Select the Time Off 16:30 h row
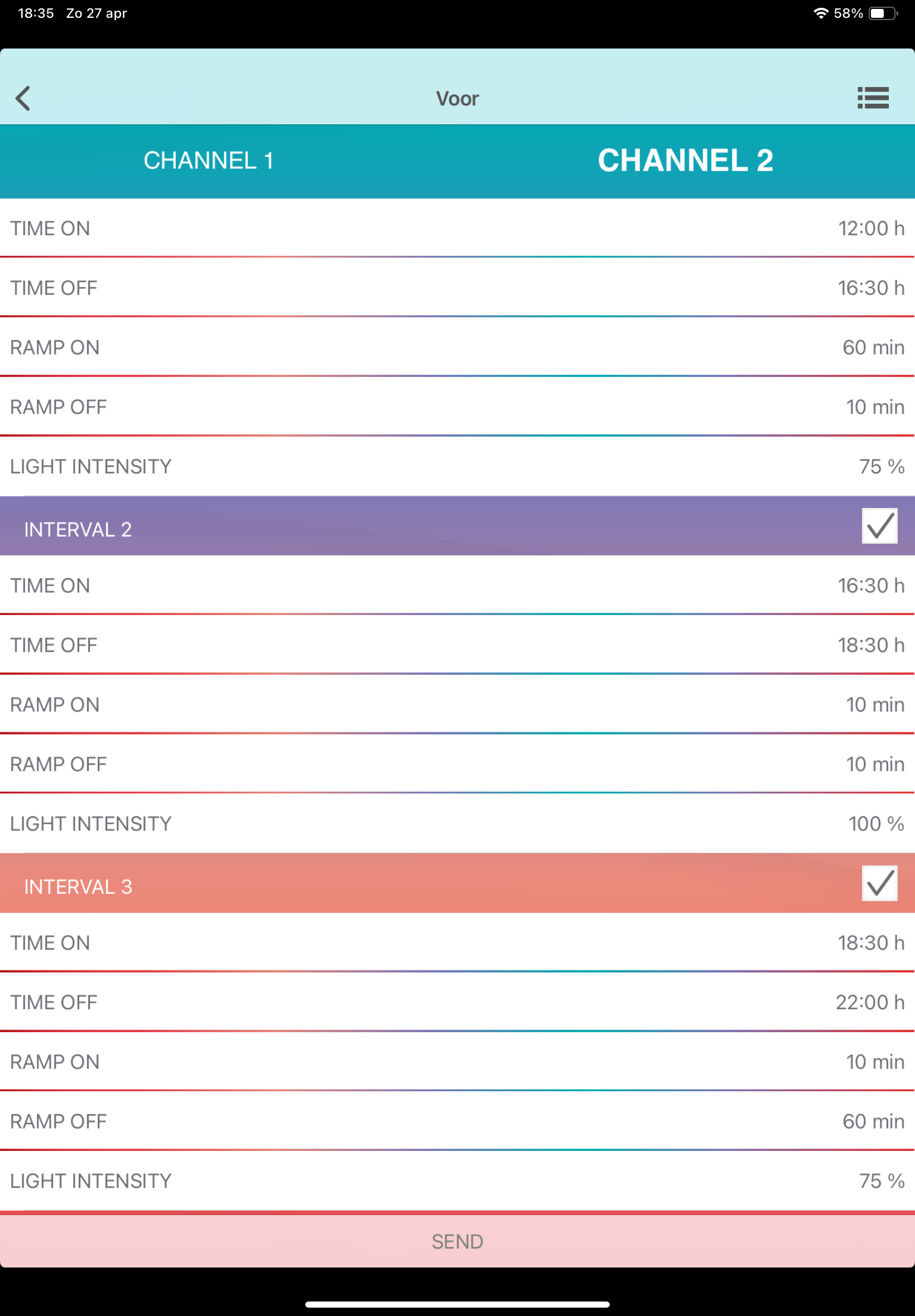The width and height of the screenshot is (915, 1316). click(458, 288)
